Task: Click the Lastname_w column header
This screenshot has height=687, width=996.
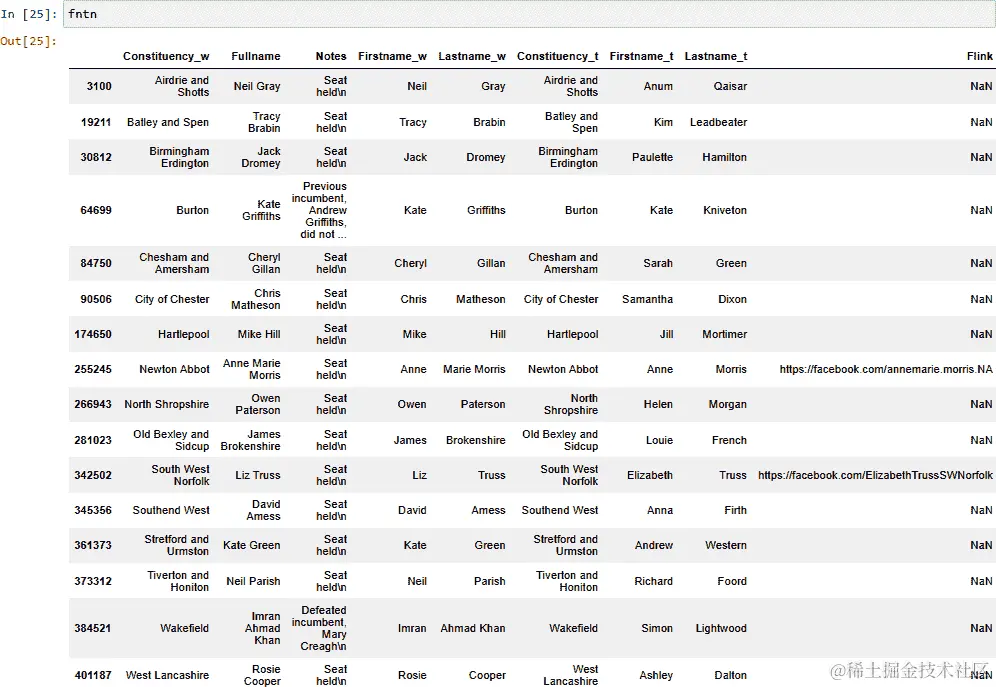Action: (472, 56)
